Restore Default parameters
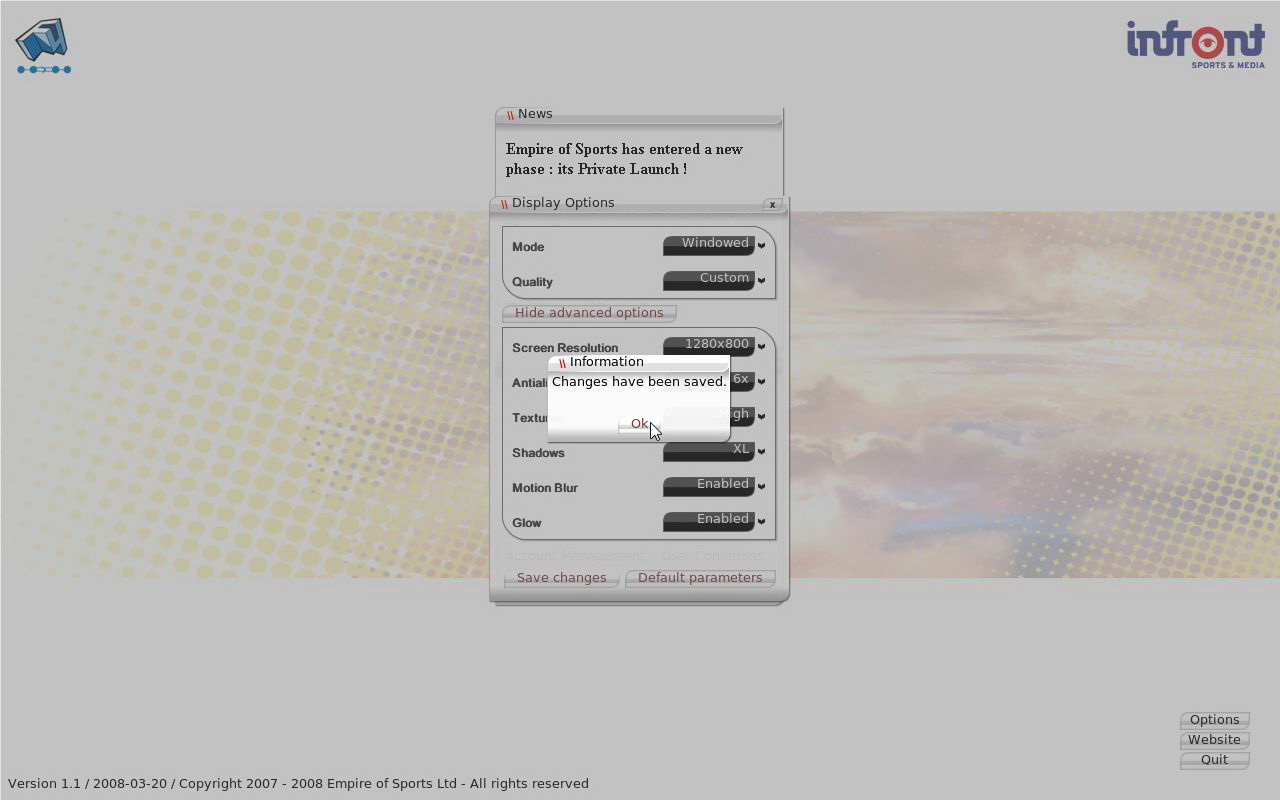The height and width of the screenshot is (800, 1280). point(700,578)
